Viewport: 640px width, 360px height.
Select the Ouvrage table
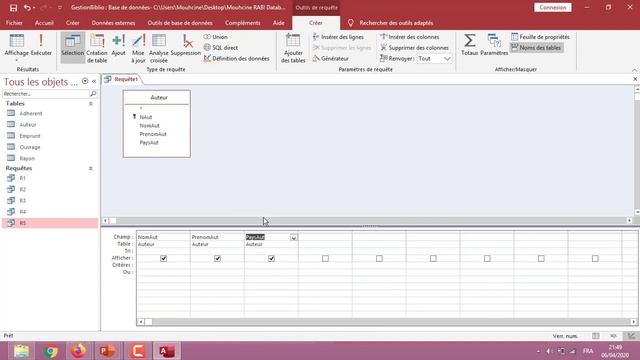tap(30, 147)
